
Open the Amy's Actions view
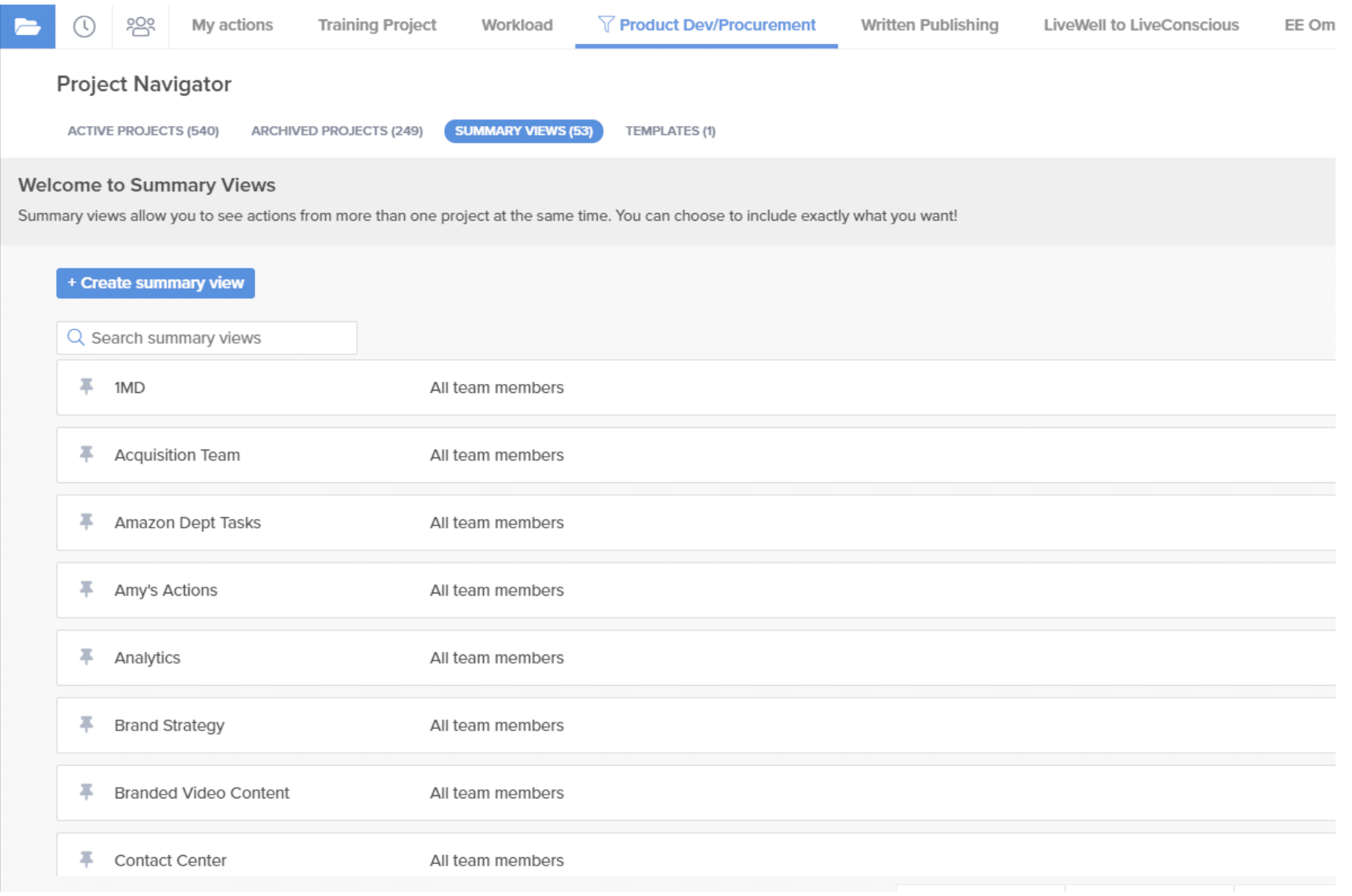[x=166, y=590]
